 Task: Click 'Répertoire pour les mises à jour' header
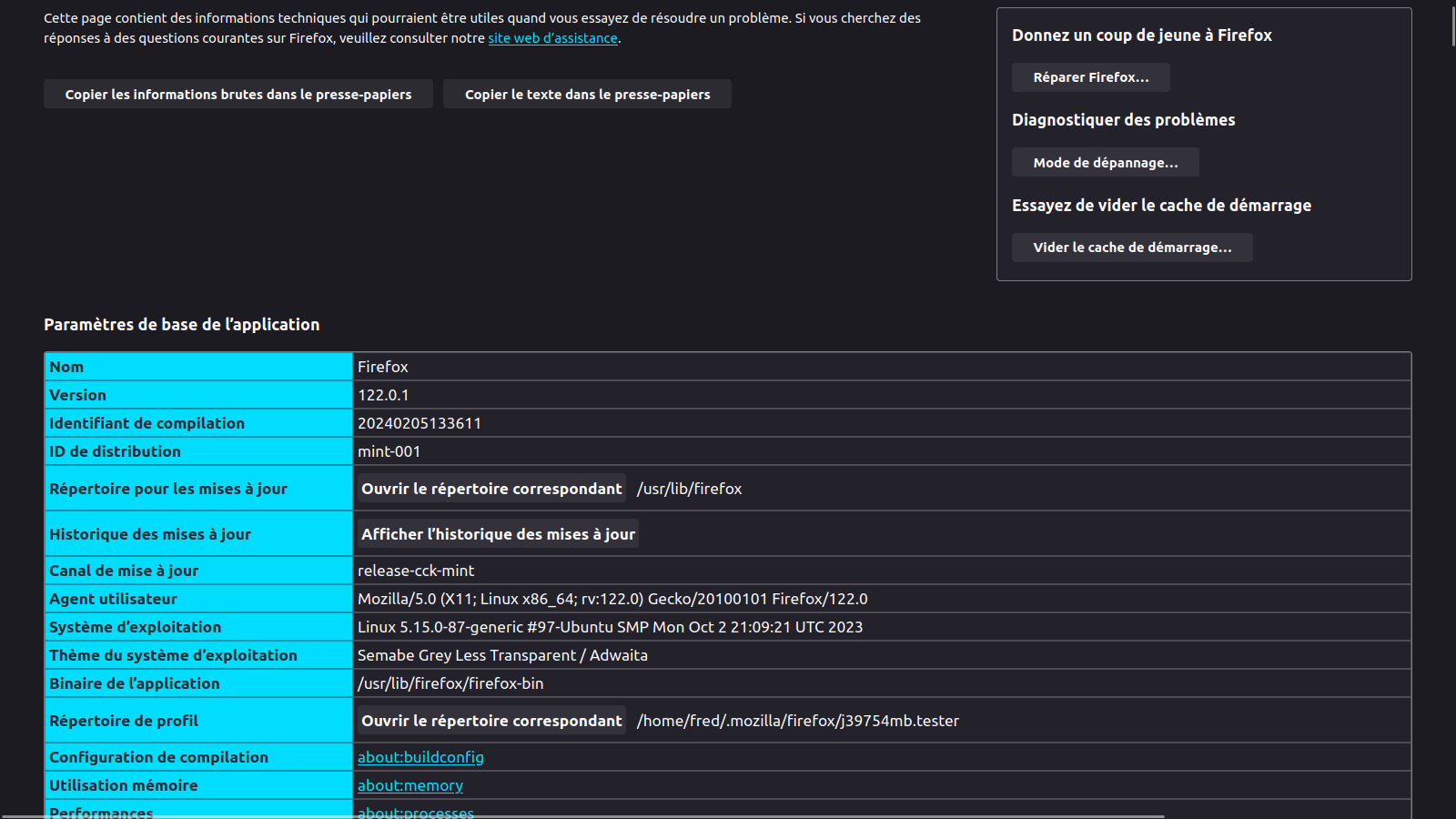tap(198, 489)
